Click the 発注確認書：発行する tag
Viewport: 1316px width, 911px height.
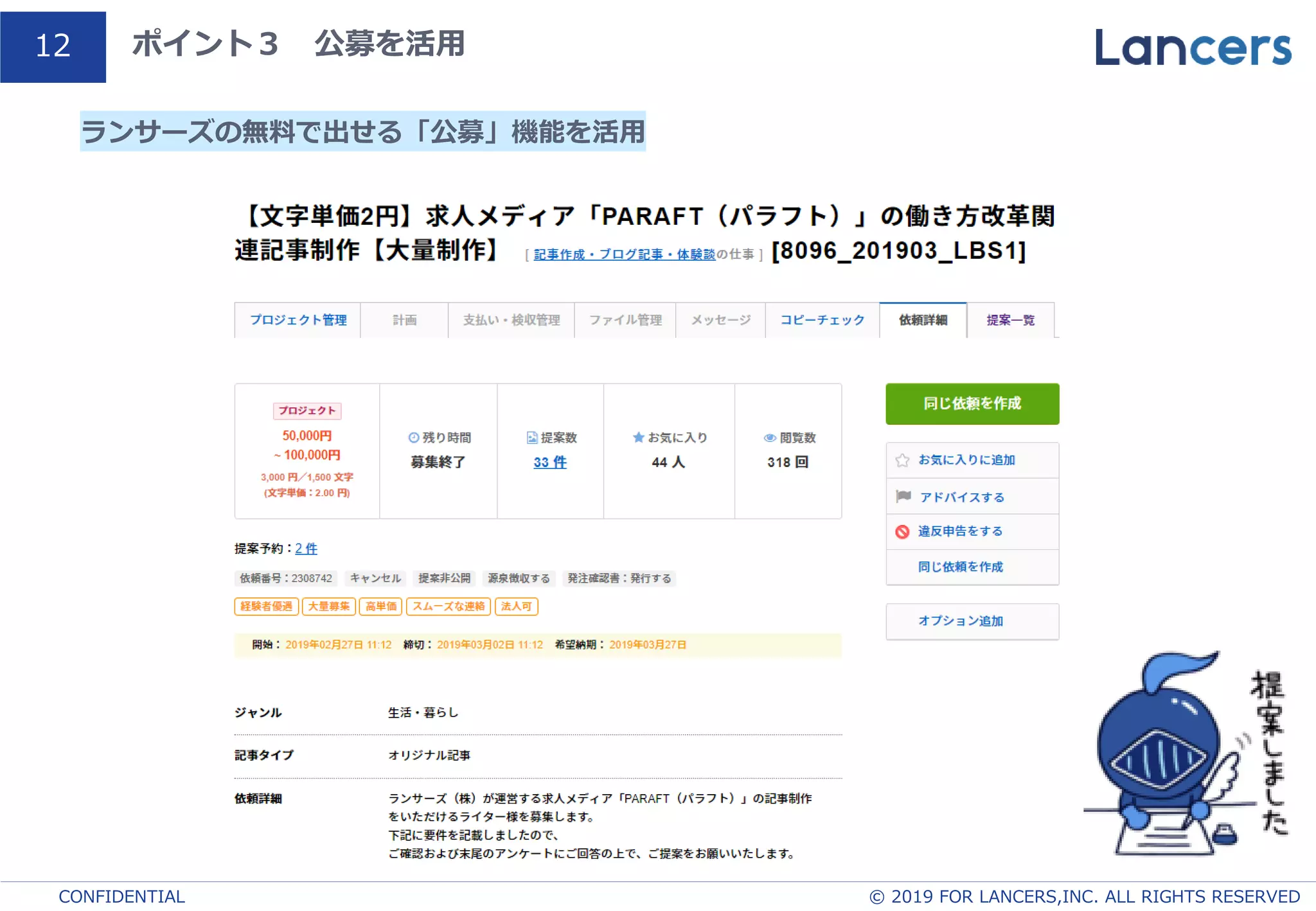pyautogui.click(x=619, y=578)
